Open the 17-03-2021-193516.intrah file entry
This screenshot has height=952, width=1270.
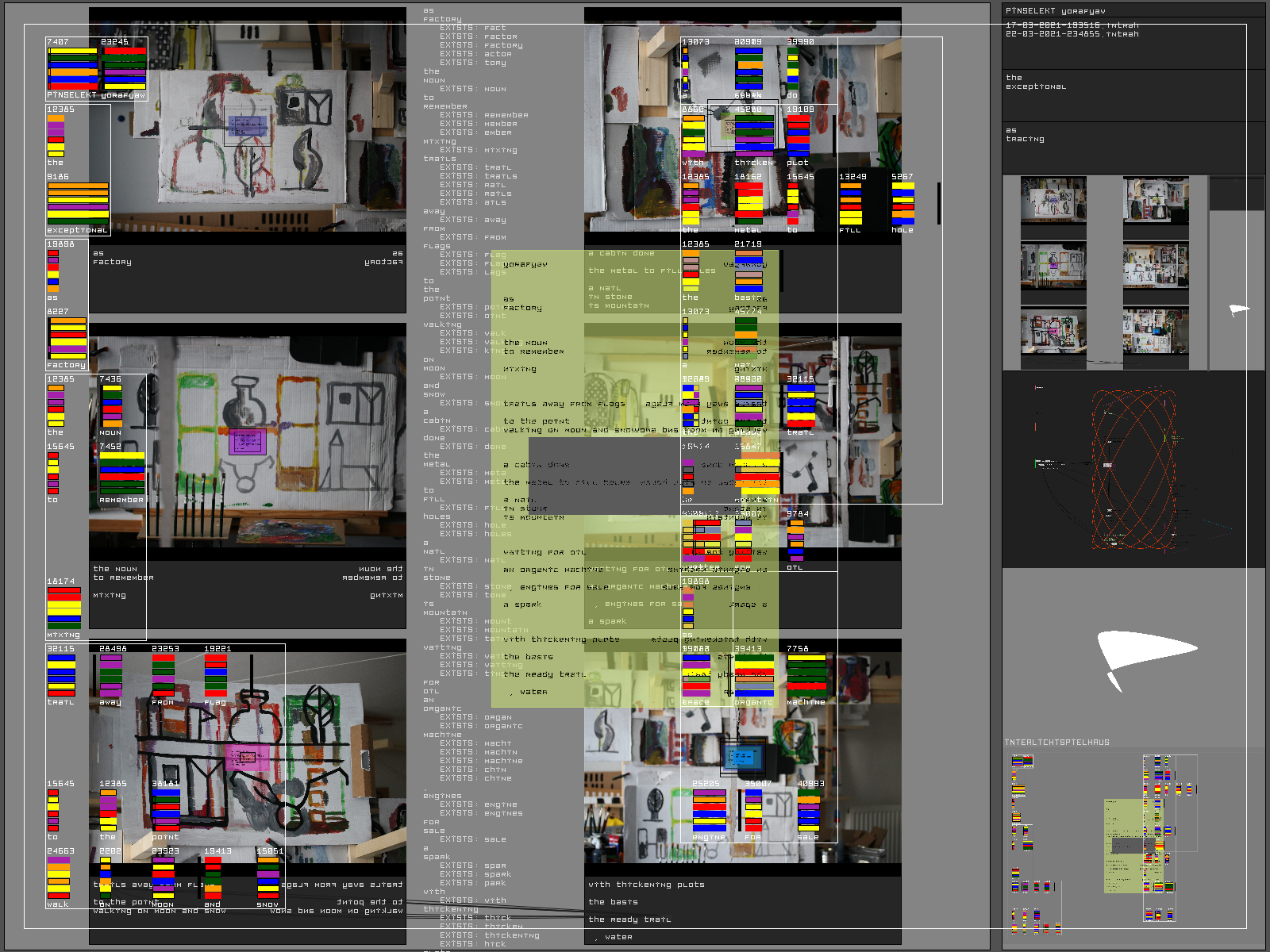1072,25
